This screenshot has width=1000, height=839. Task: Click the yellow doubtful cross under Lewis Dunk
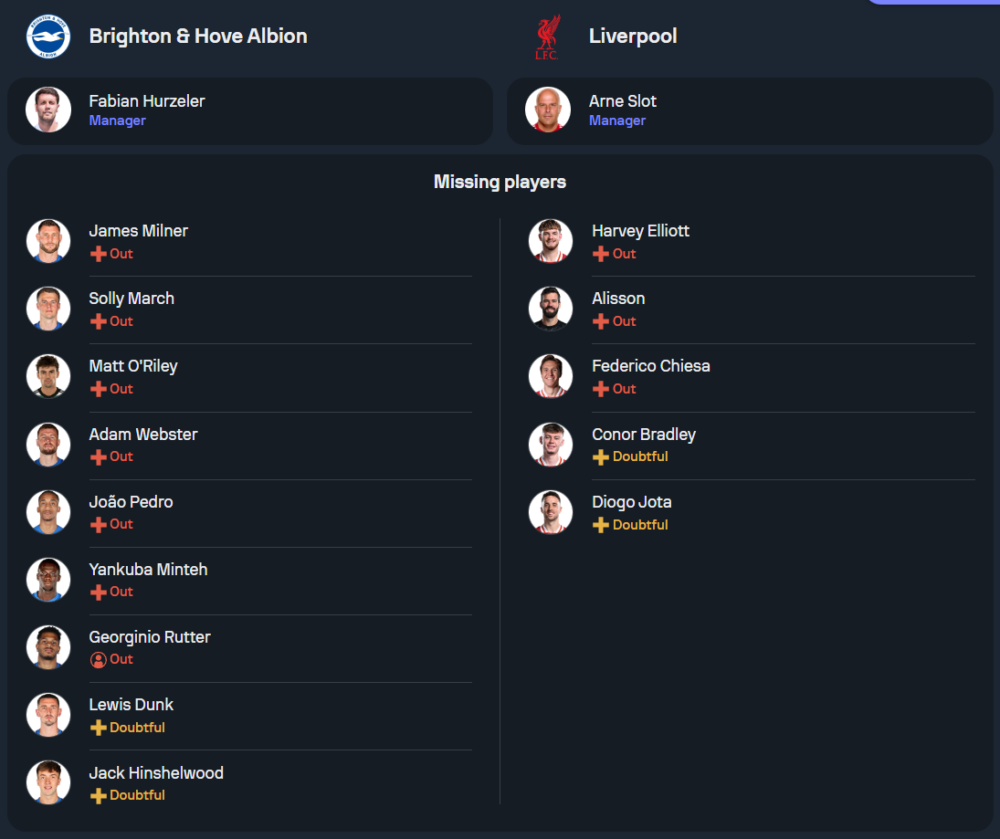(x=98, y=728)
